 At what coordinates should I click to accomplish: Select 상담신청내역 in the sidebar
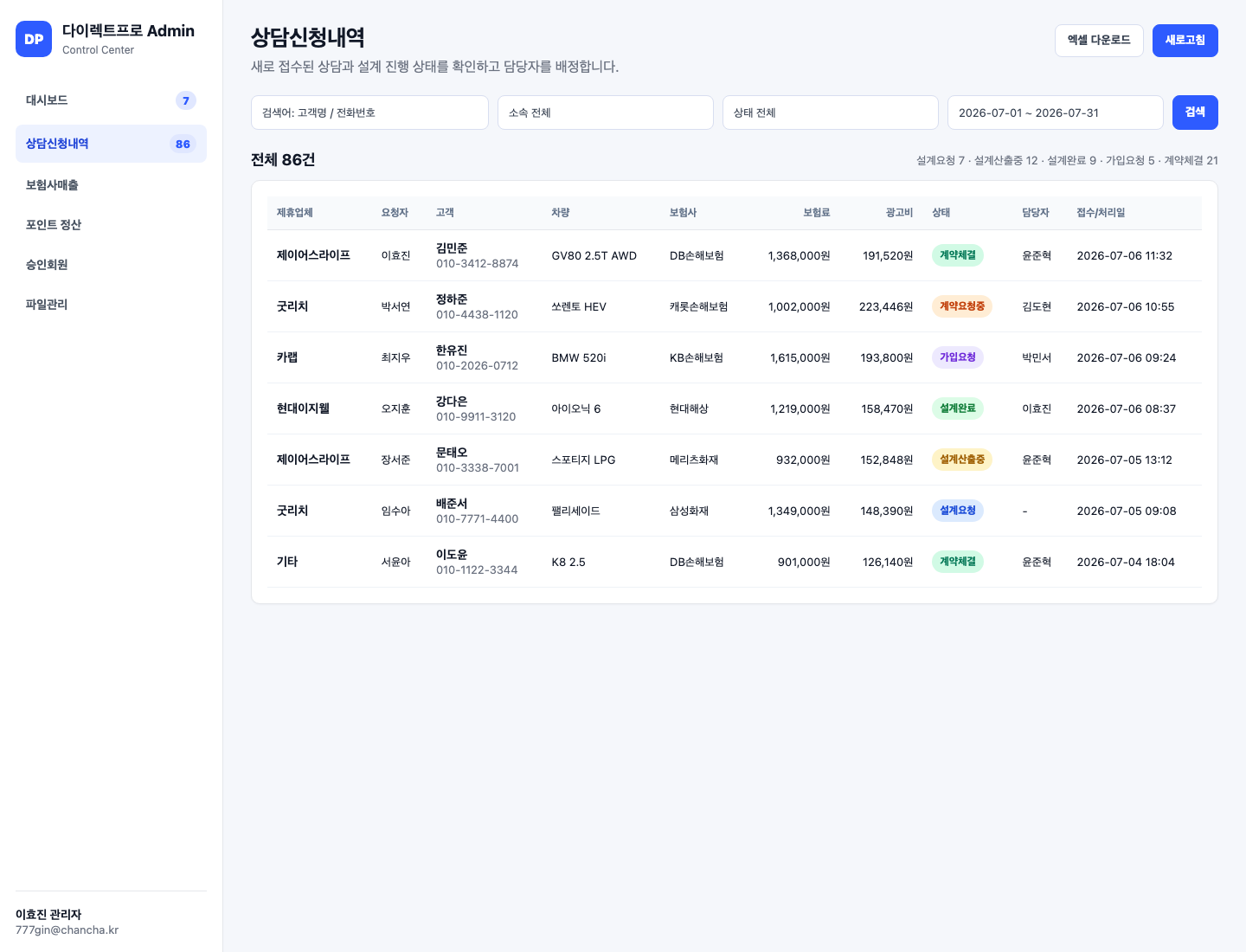111,144
